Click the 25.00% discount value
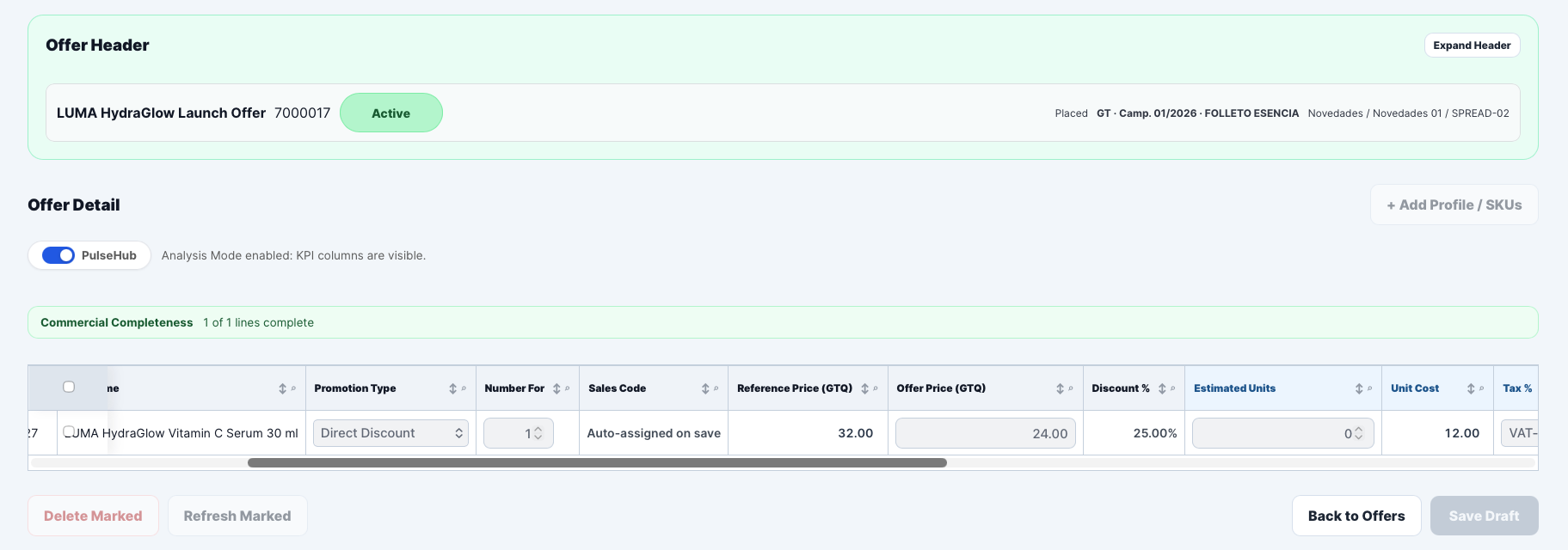 (x=1154, y=433)
